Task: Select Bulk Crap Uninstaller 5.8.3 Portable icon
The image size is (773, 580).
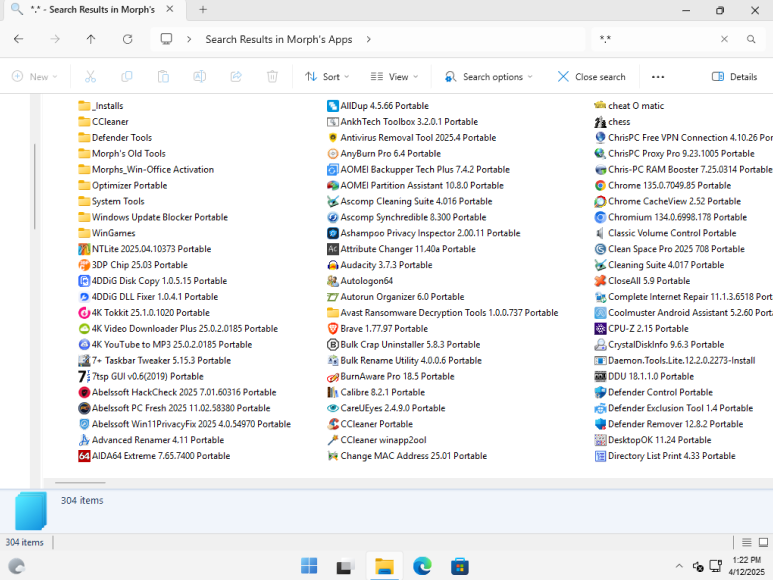Action: point(333,344)
